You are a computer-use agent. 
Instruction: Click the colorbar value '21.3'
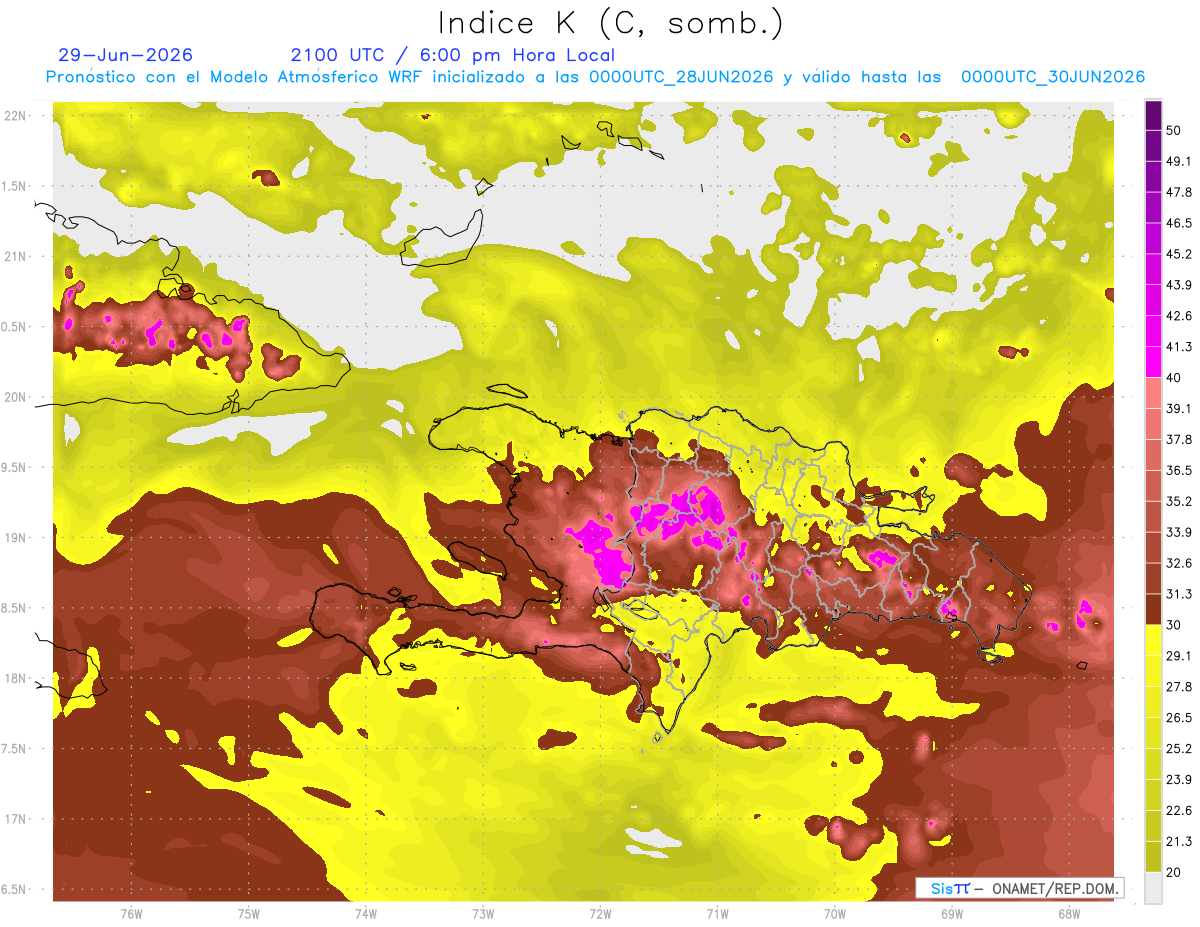[1178, 842]
